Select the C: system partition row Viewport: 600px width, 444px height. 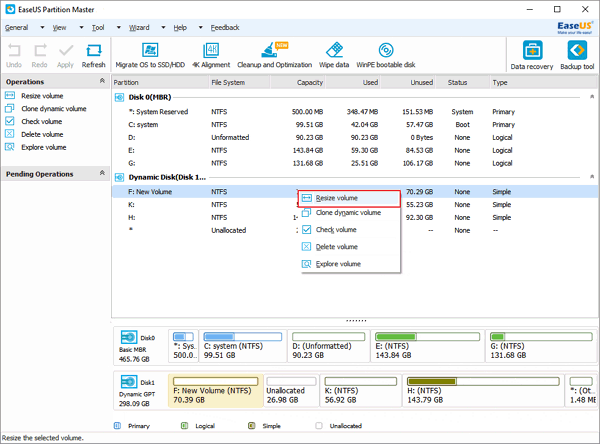[x=354, y=124]
